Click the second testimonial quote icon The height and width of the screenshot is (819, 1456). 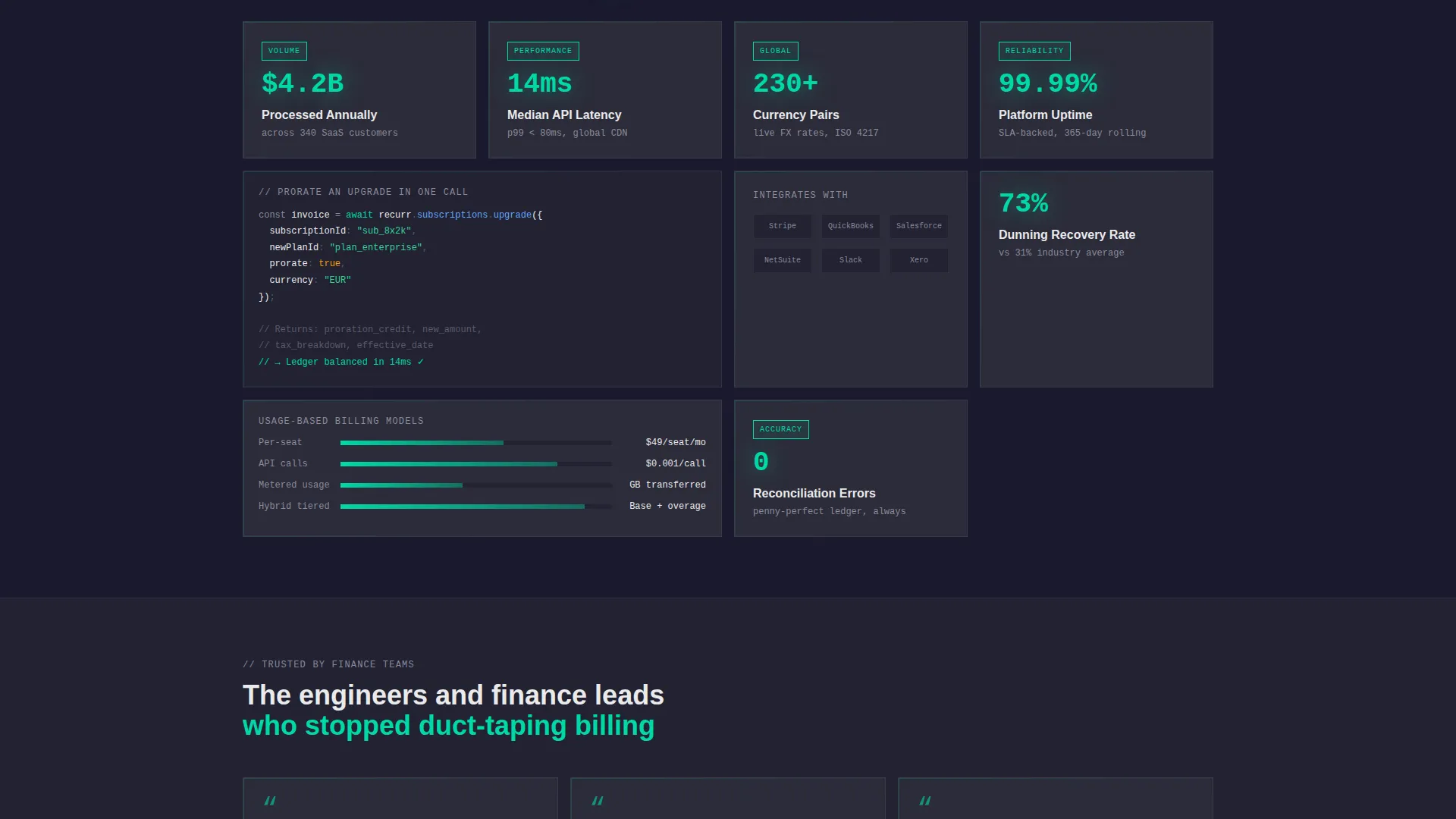coord(597,801)
